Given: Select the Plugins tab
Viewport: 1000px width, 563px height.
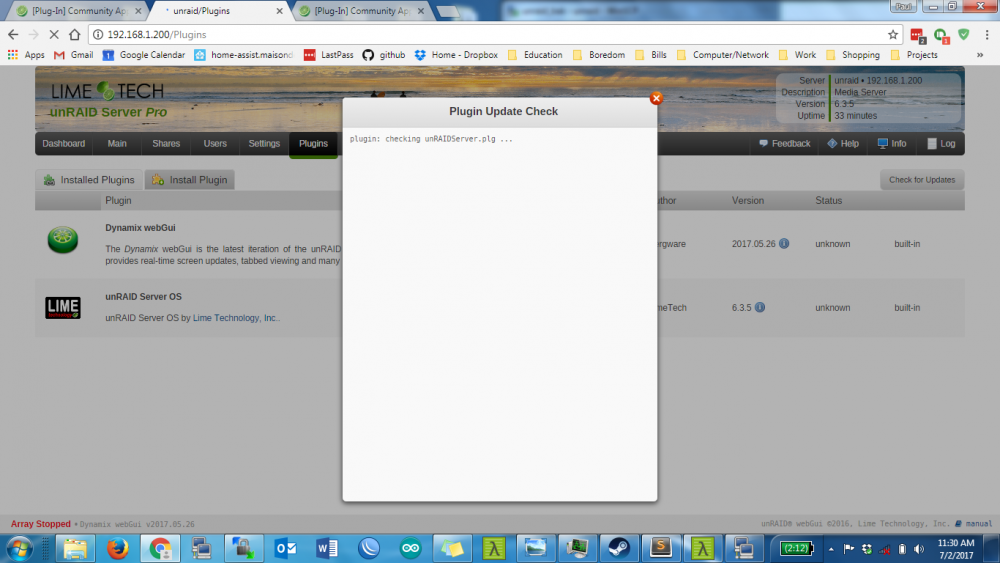Looking at the screenshot, I should 313,143.
